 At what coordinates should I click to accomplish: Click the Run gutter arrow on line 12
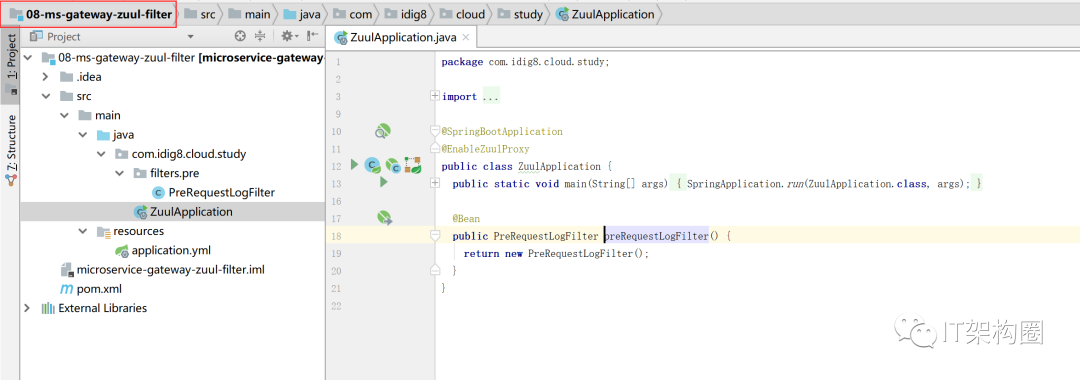pyautogui.click(x=354, y=165)
